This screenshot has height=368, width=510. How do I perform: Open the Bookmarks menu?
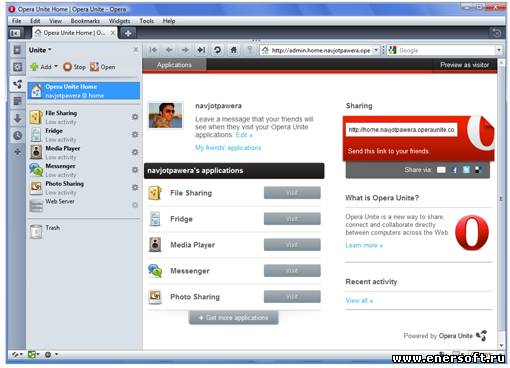(85, 21)
